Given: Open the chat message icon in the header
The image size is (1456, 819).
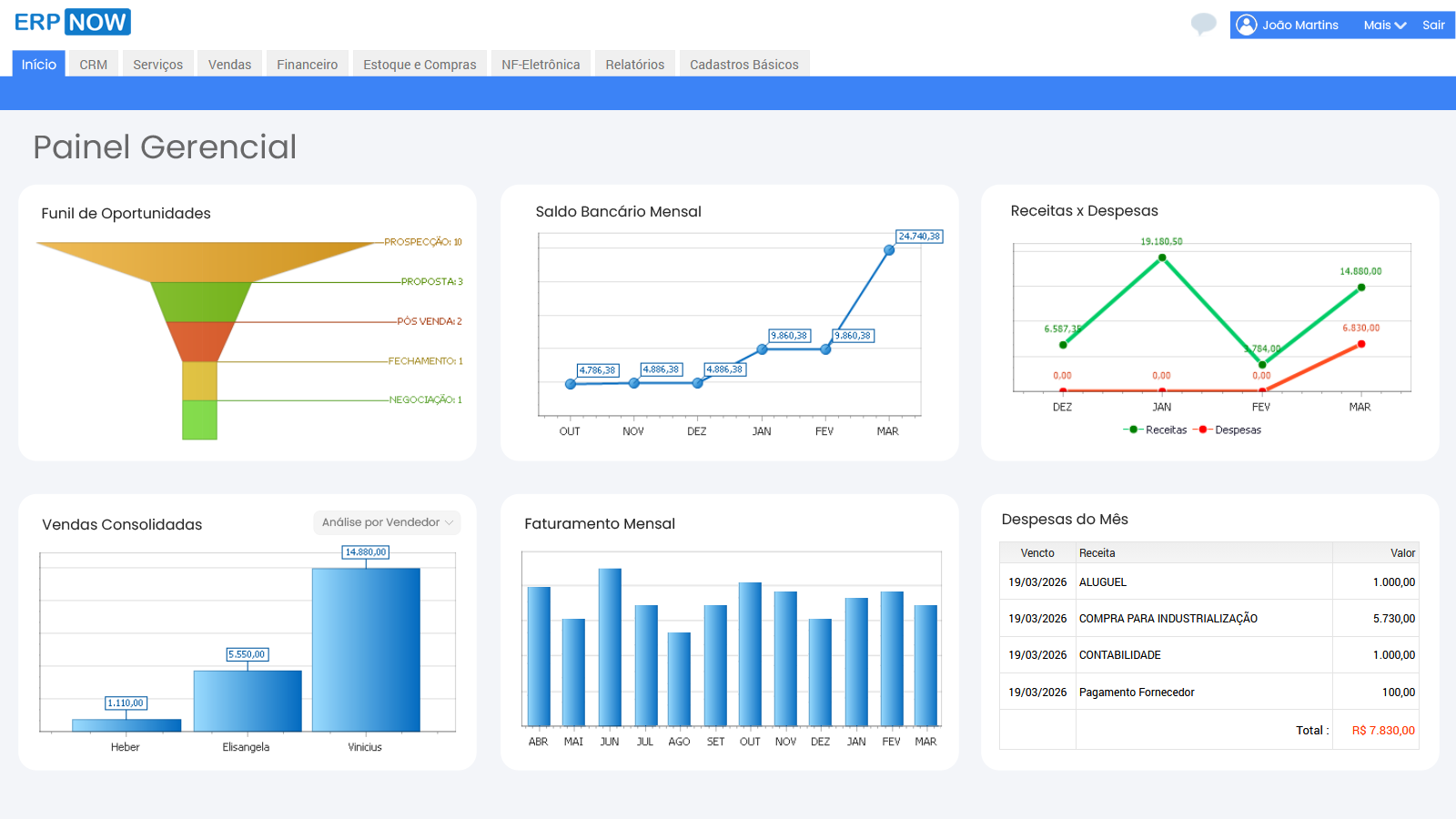Looking at the screenshot, I should click(1203, 25).
